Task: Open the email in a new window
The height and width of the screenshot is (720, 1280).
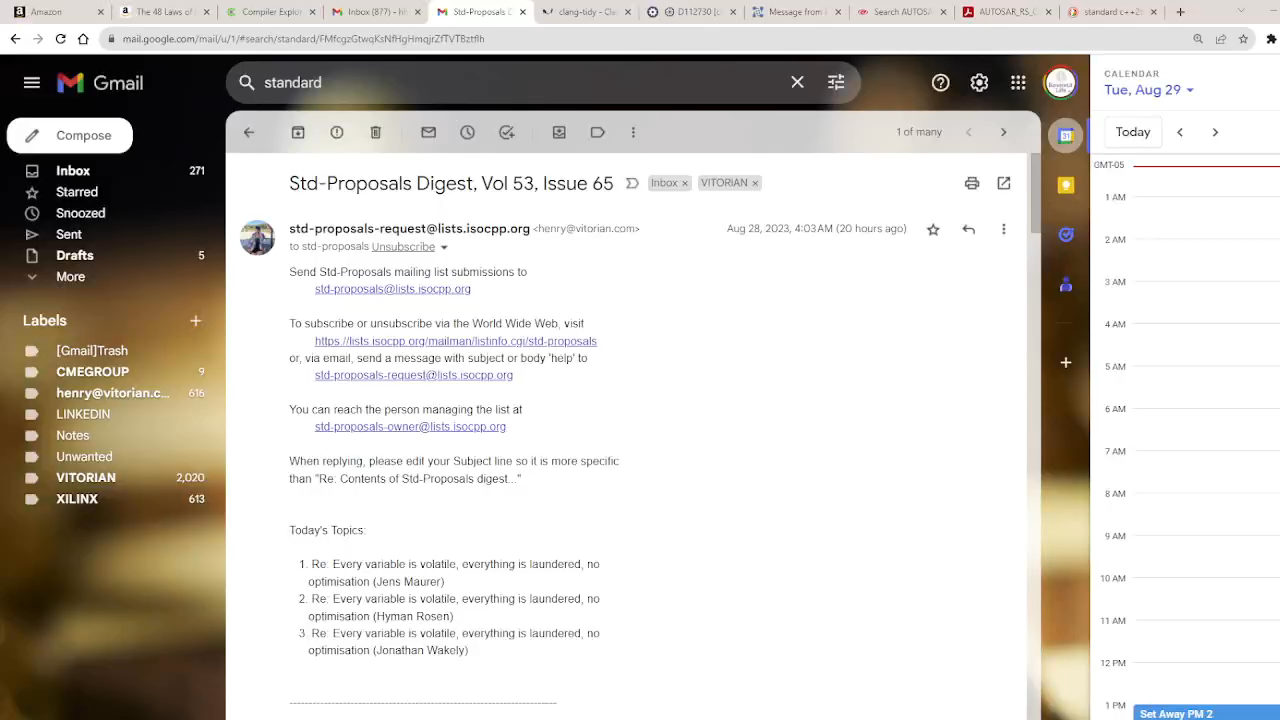Action: [1004, 183]
